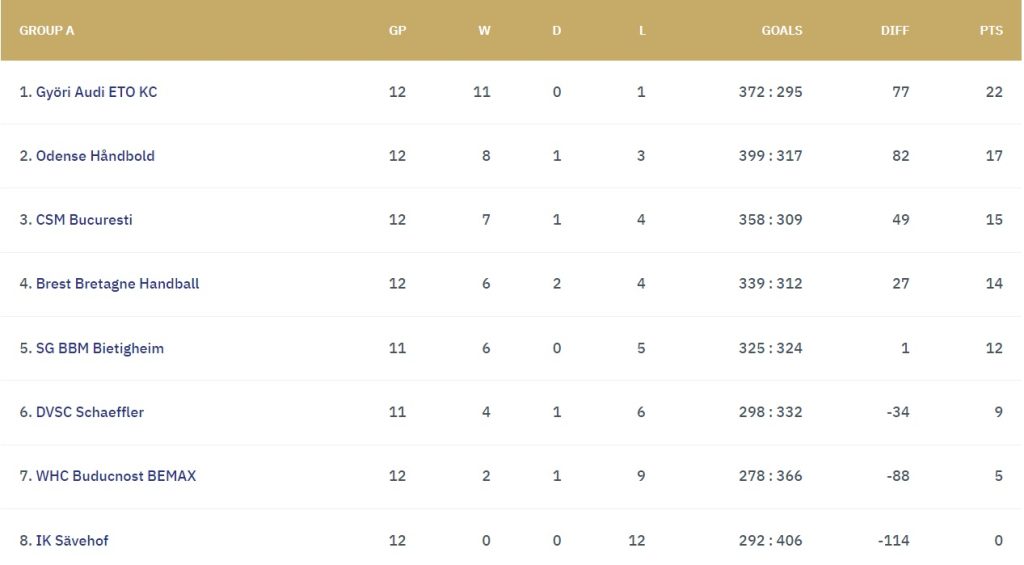Viewport: 1024px width, 565px height.
Task: Click Györi's 372 : 295 goals cell
Action: pyautogui.click(x=770, y=92)
